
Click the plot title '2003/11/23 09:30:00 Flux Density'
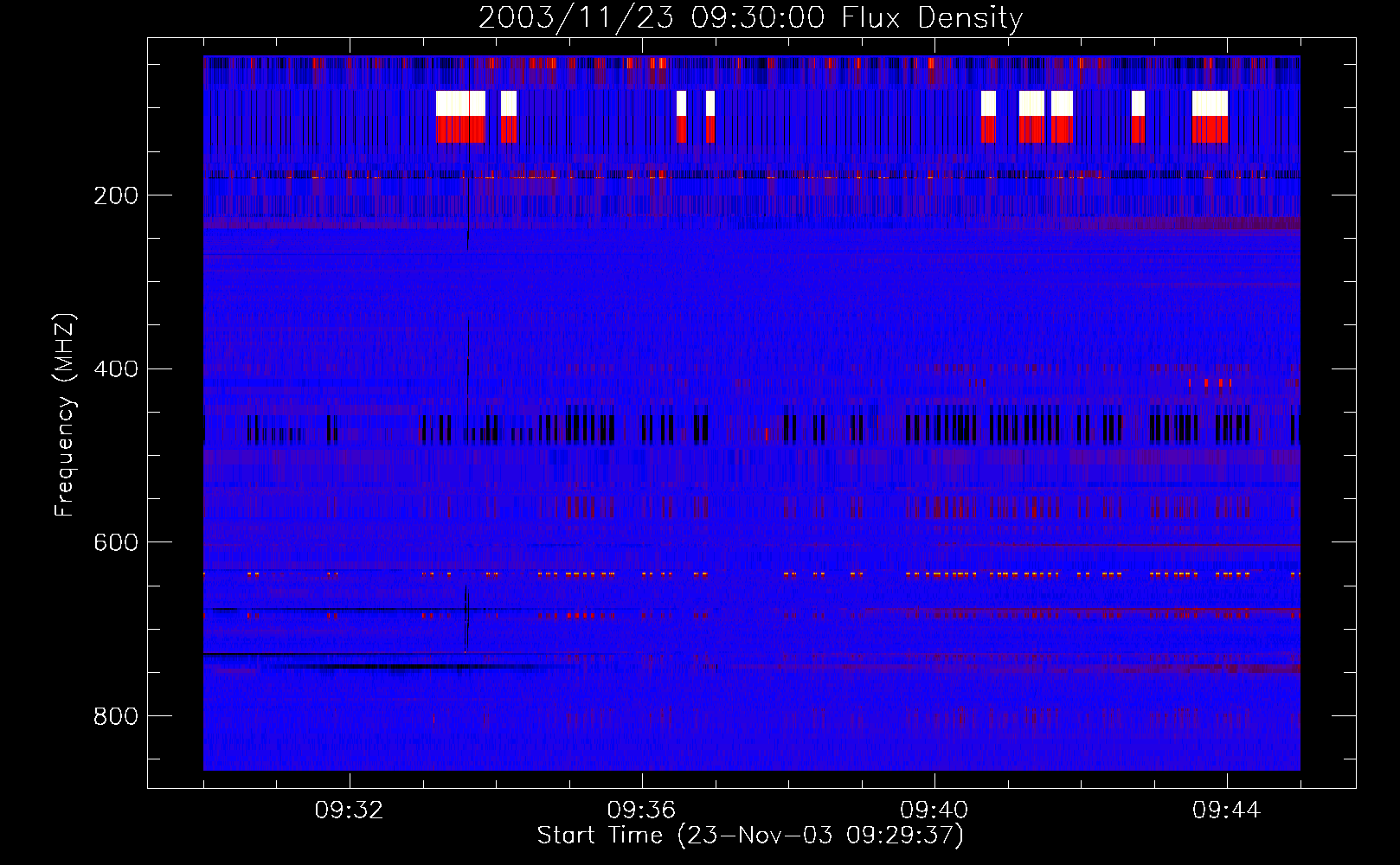tap(750, 17)
